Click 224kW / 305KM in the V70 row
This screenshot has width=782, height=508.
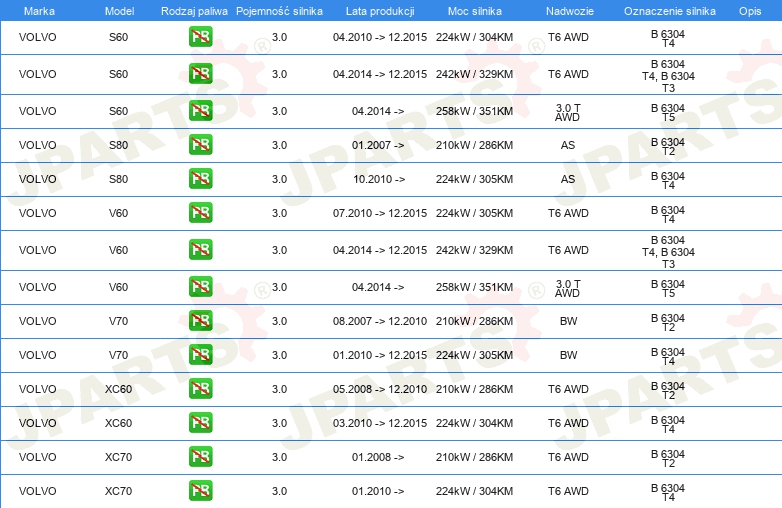pos(474,355)
